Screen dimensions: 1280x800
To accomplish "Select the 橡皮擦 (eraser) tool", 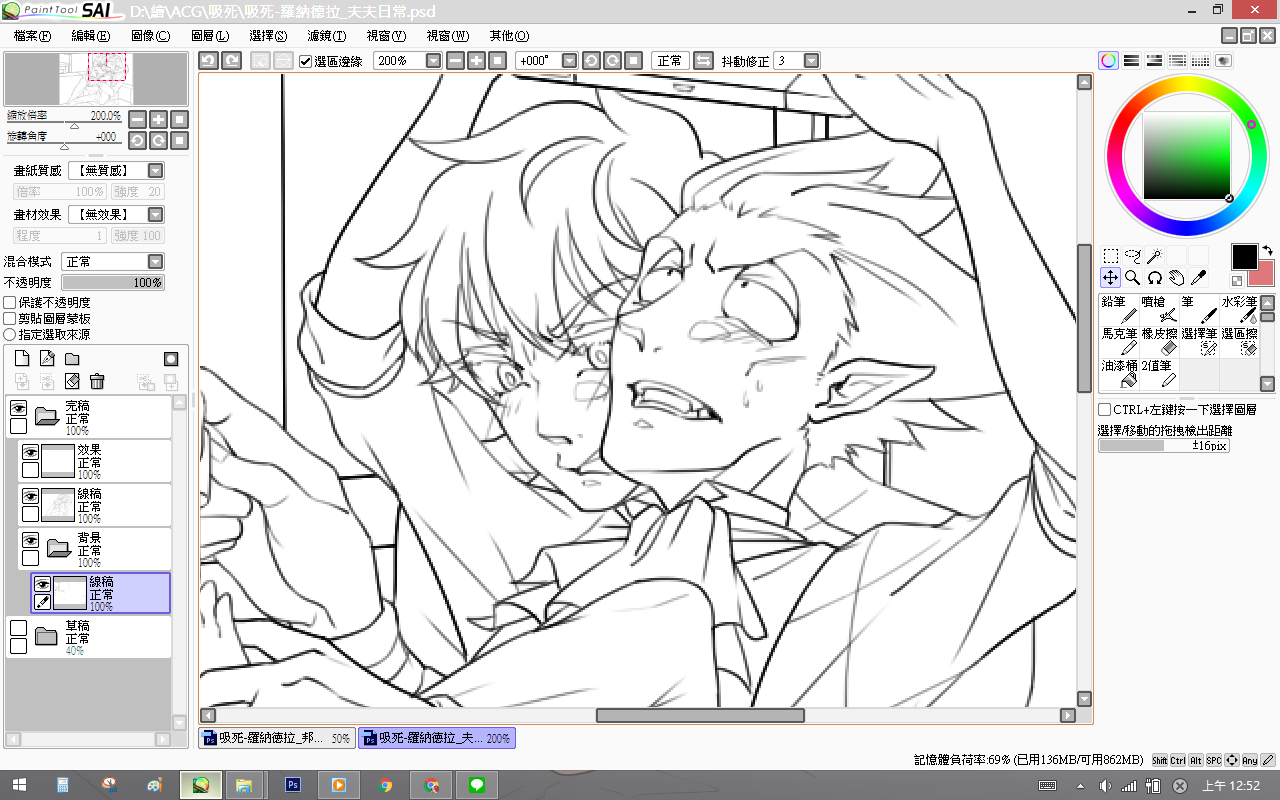I will [1159, 341].
